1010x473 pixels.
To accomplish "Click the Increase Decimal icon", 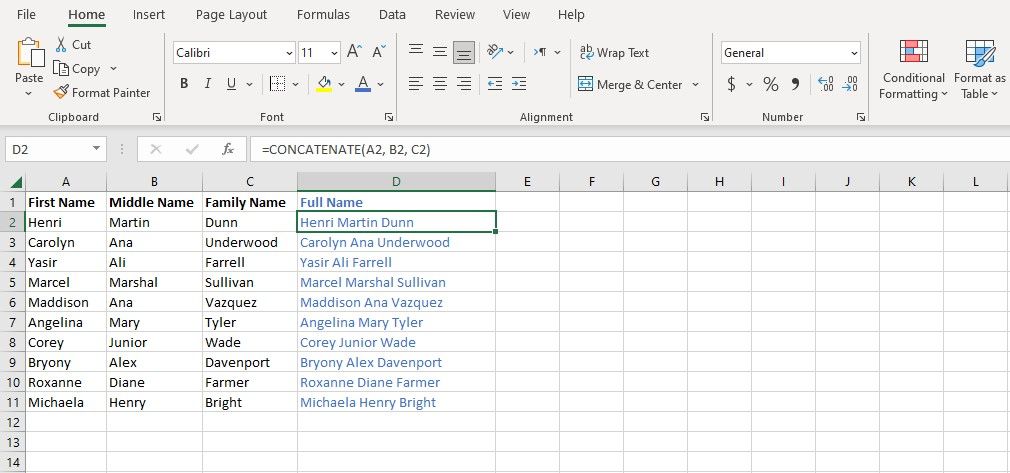I will click(x=825, y=84).
